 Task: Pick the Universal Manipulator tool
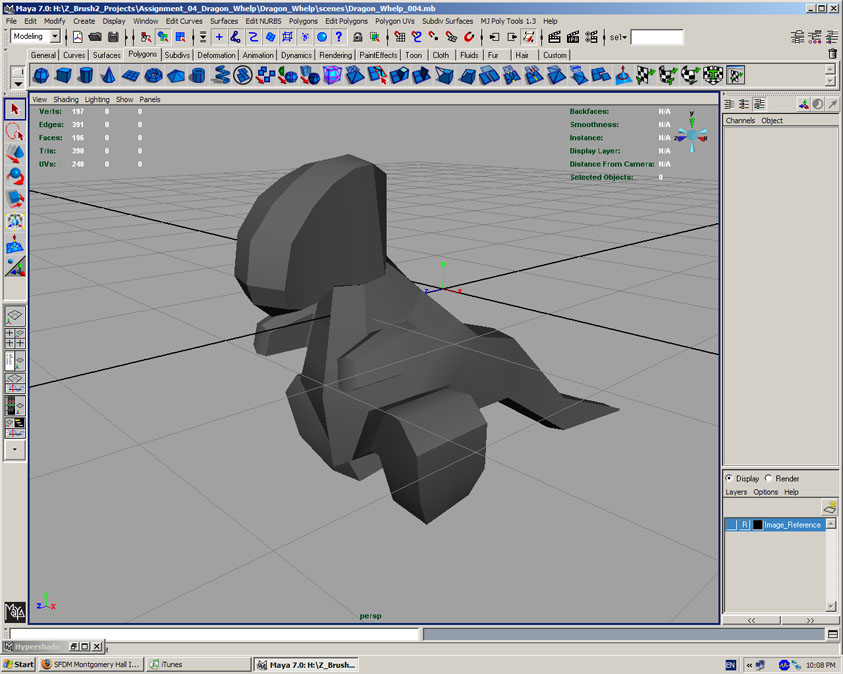(15, 221)
